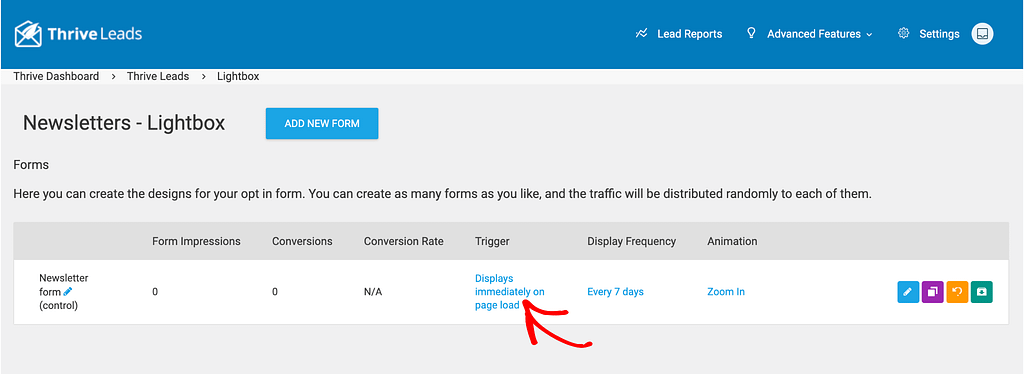The height and width of the screenshot is (374, 1024).
Task: Click the purple clone form icon
Action: pos(933,292)
